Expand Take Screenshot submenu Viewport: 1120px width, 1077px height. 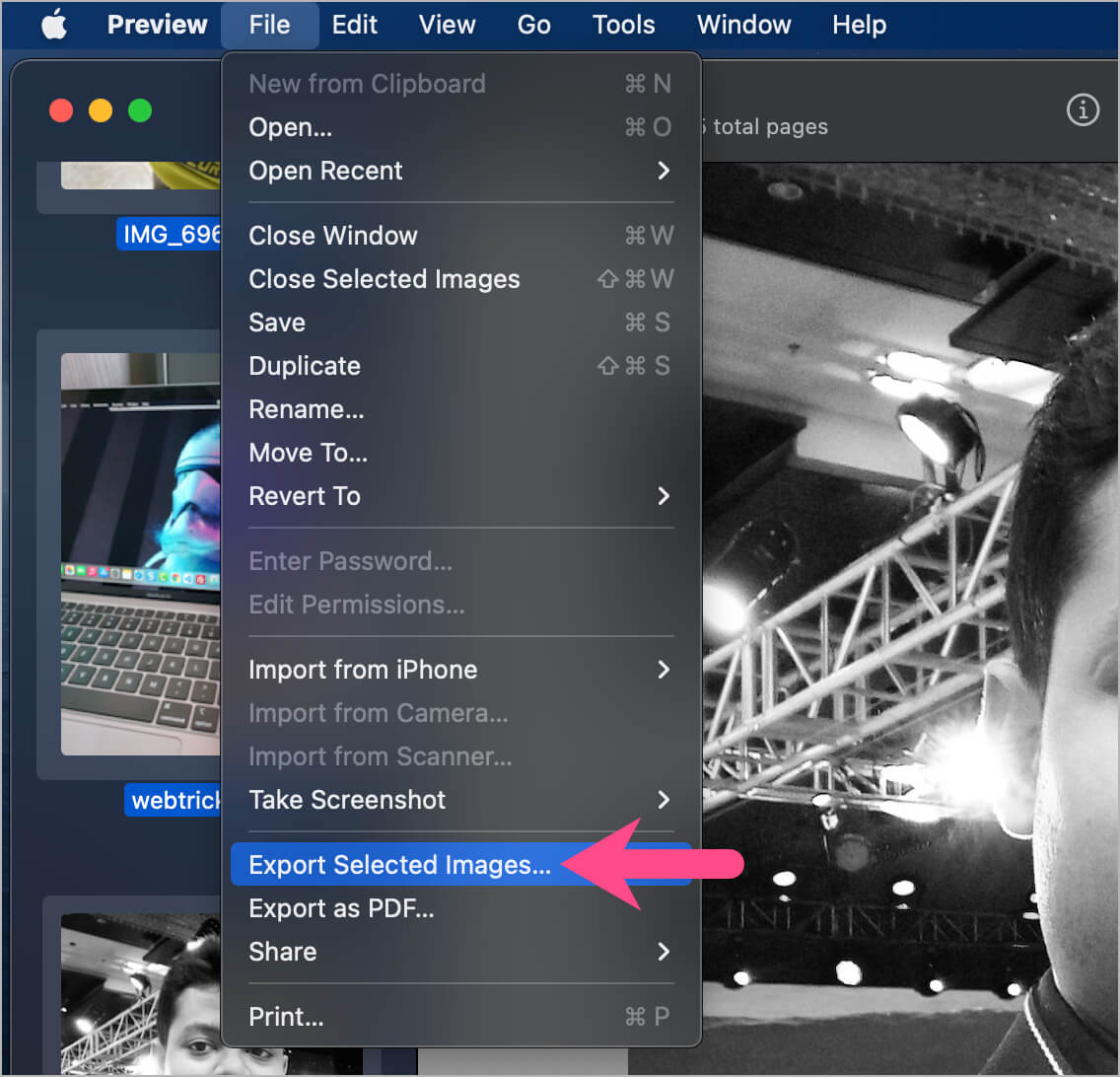pos(460,800)
